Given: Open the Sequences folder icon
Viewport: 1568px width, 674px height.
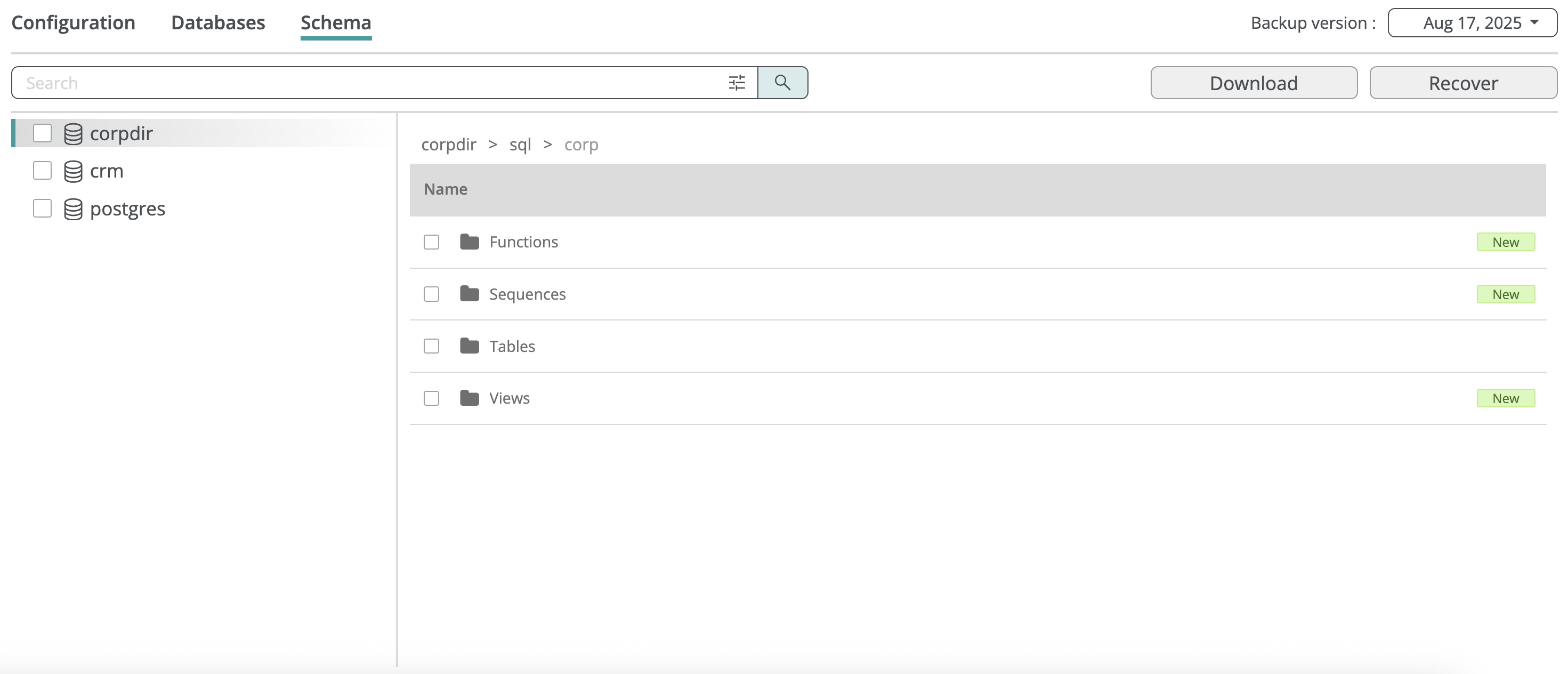Looking at the screenshot, I should (470, 294).
